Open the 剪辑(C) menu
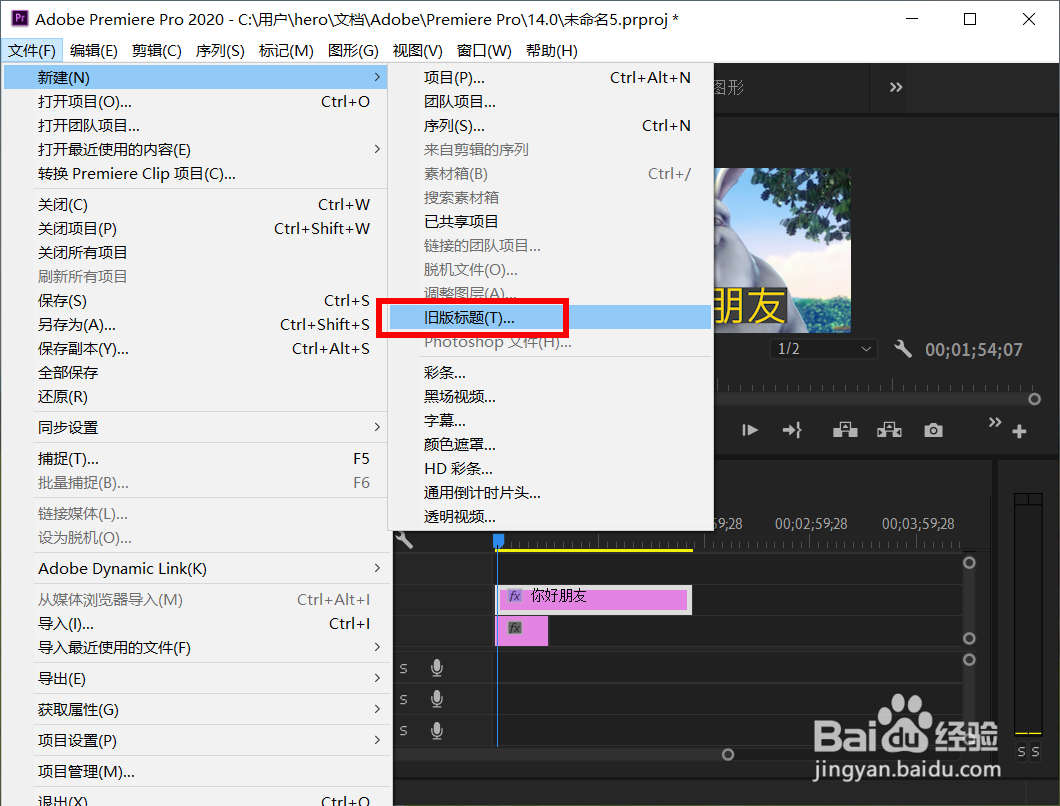The image size is (1060, 806). [157, 51]
